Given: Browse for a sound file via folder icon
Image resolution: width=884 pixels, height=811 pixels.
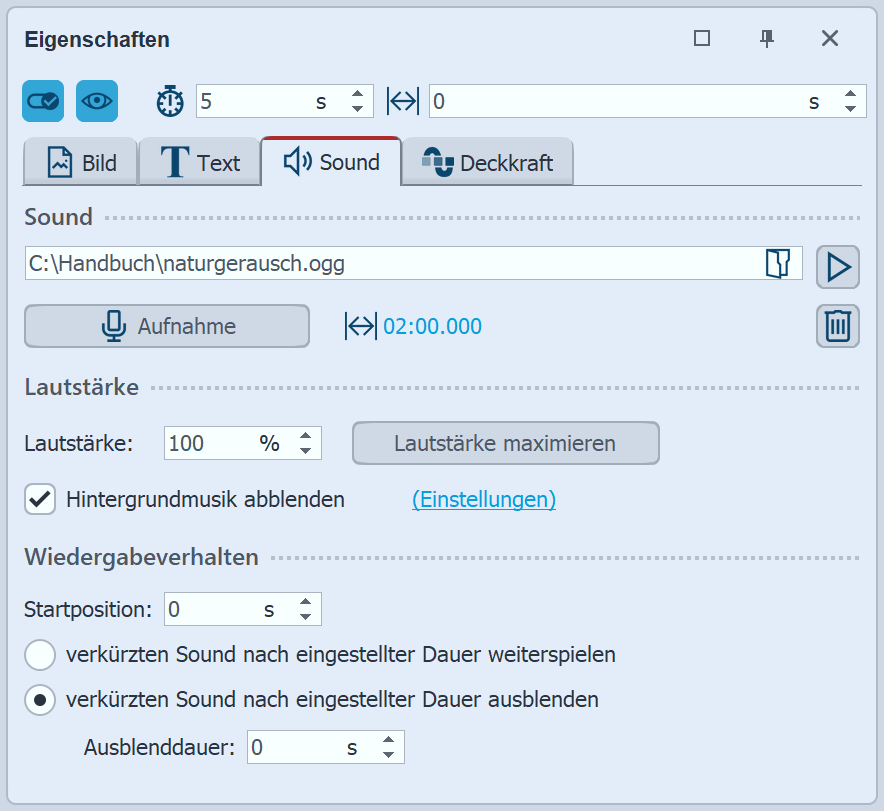Looking at the screenshot, I should coord(779,263).
